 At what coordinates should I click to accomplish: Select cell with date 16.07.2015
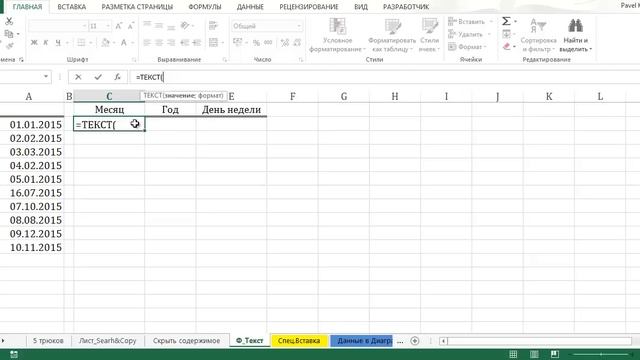(32, 193)
